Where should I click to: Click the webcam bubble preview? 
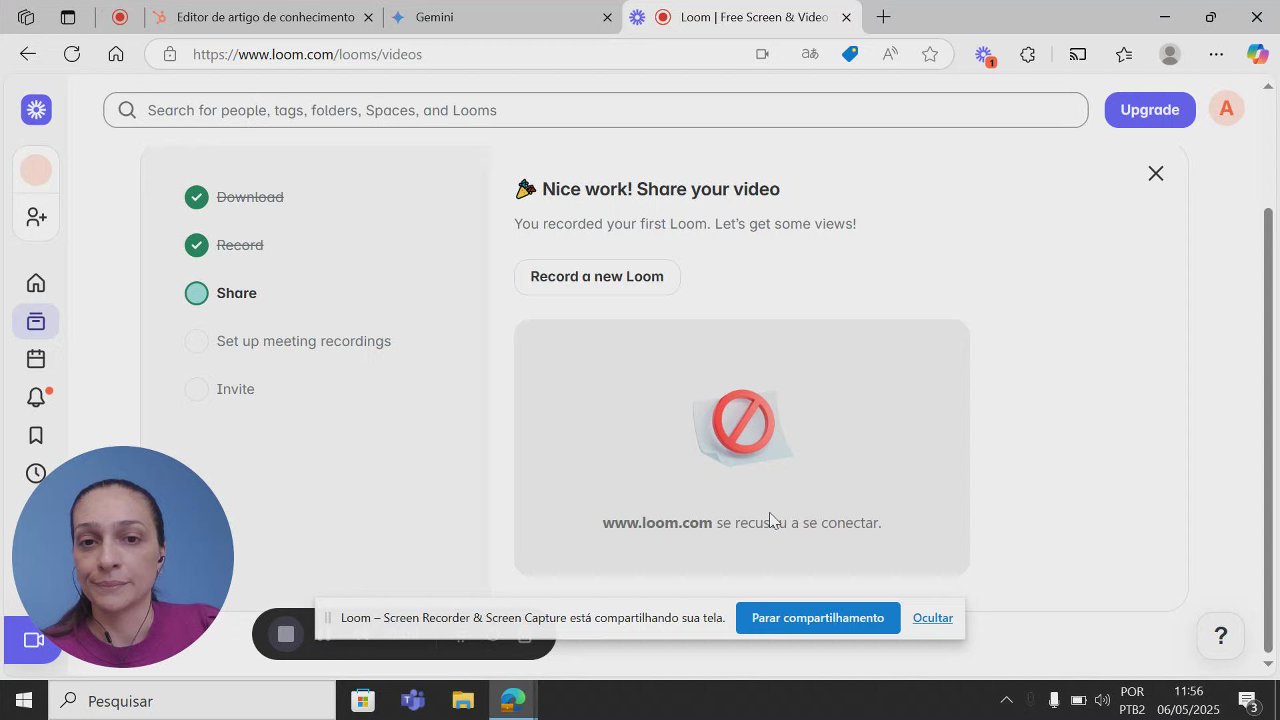coord(123,557)
